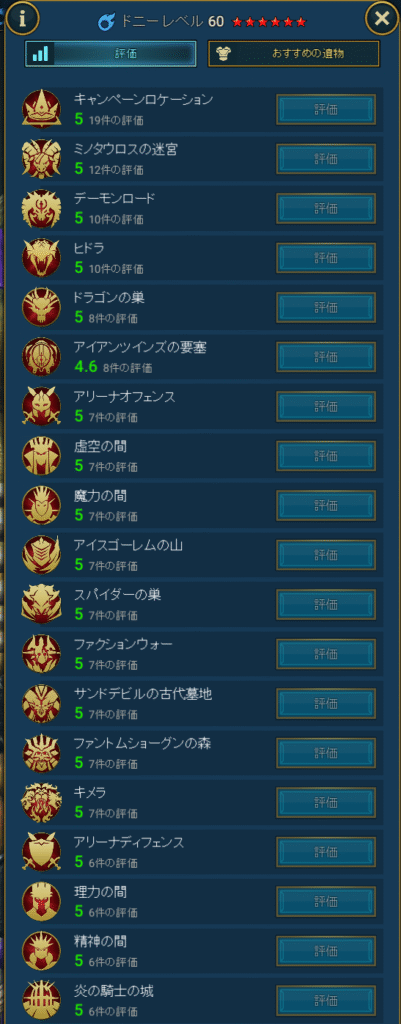
Task: Close the ratings panel with X
Action: pyautogui.click(x=381, y=19)
